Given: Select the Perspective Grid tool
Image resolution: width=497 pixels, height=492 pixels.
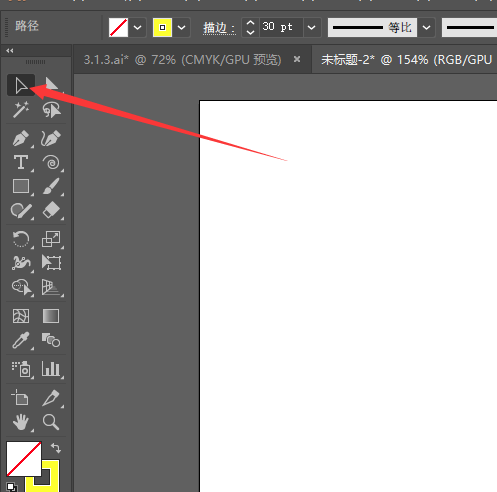Looking at the screenshot, I should tap(51, 287).
